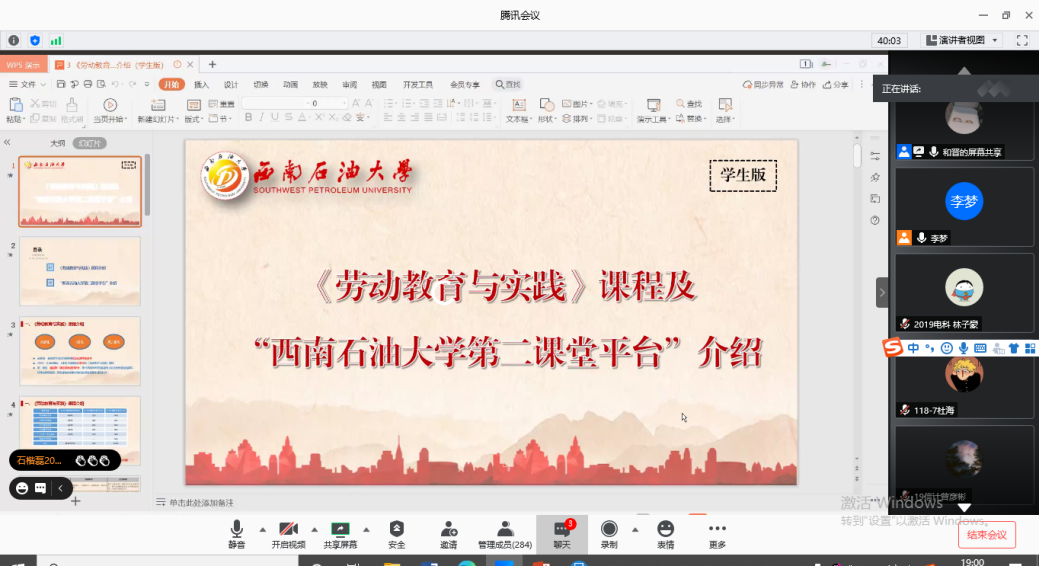
Task: Expand video options arrow beside 开启视频
Action: coord(314,530)
